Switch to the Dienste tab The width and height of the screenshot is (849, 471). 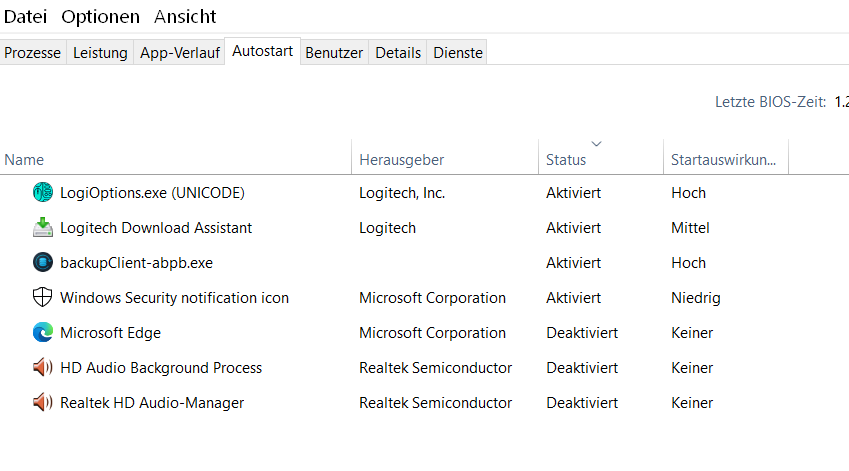pyautogui.click(x=458, y=53)
